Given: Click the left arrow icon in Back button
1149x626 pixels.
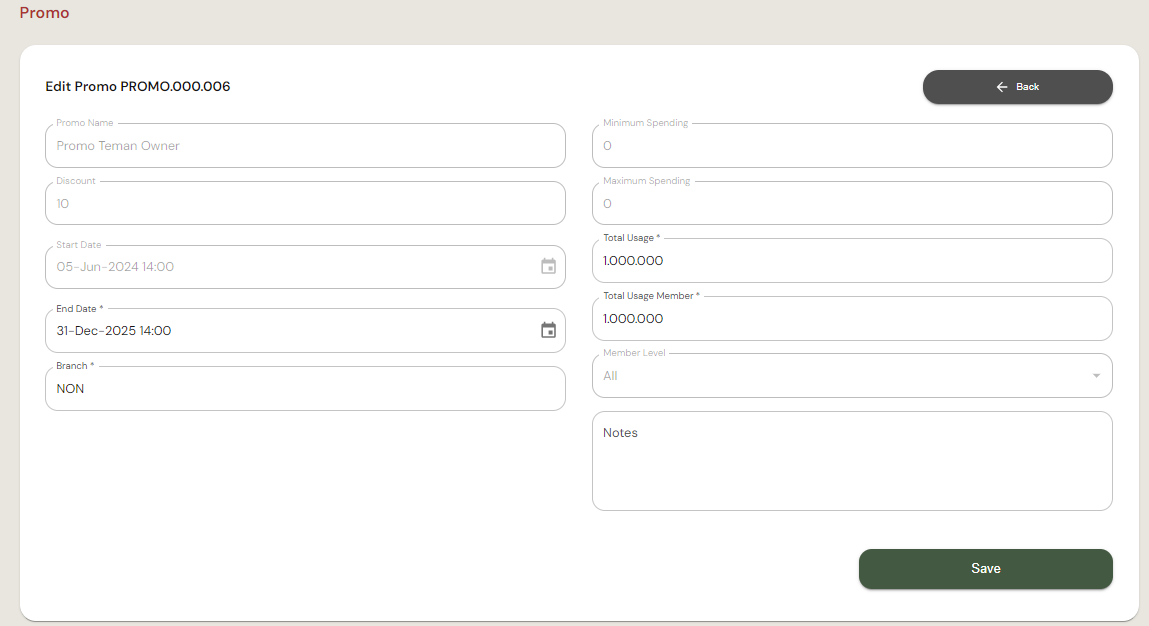Looking at the screenshot, I should pos(1002,87).
